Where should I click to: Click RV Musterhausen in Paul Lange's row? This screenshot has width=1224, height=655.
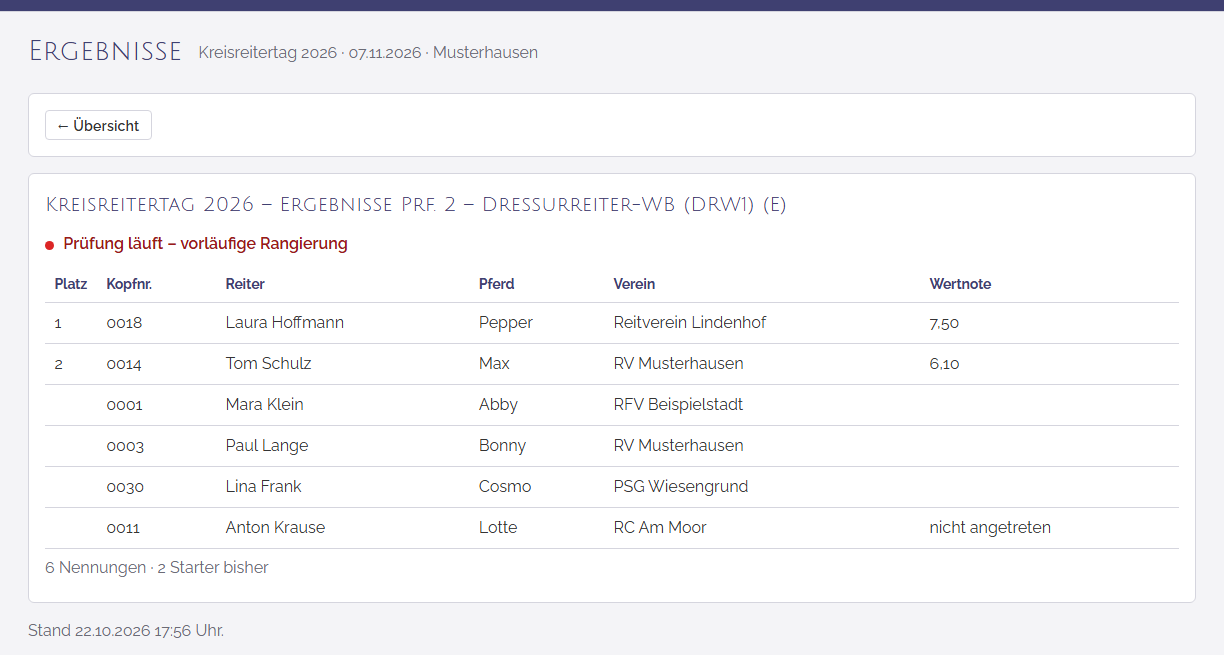tap(678, 446)
